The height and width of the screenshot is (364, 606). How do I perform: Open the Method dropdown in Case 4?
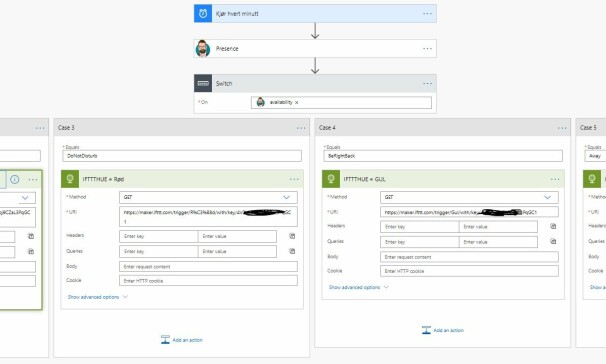tap(469, 197)
